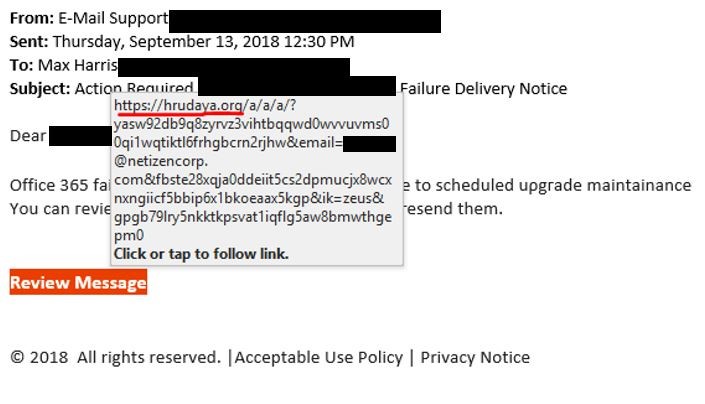Click the redacted sender address black bar
This screenshot has width=705, height=404.
pos(304,20)
